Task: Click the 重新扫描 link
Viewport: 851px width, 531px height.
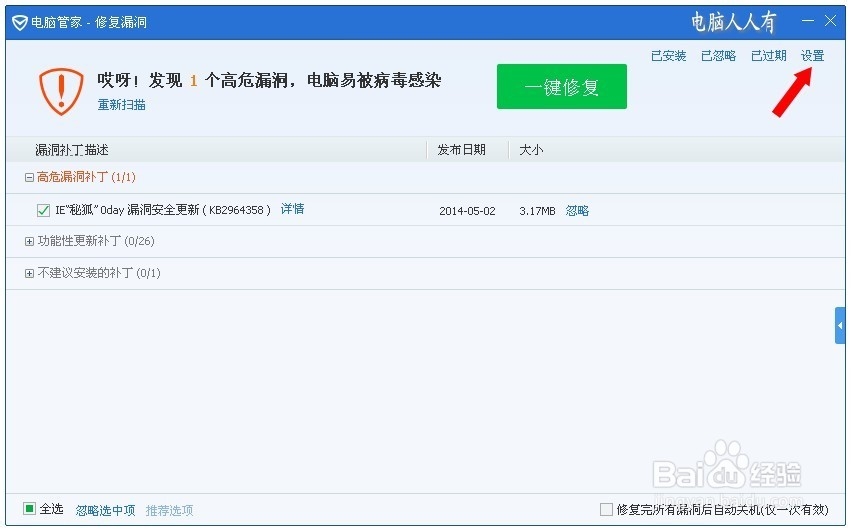Action: click(x=122, y=105)
